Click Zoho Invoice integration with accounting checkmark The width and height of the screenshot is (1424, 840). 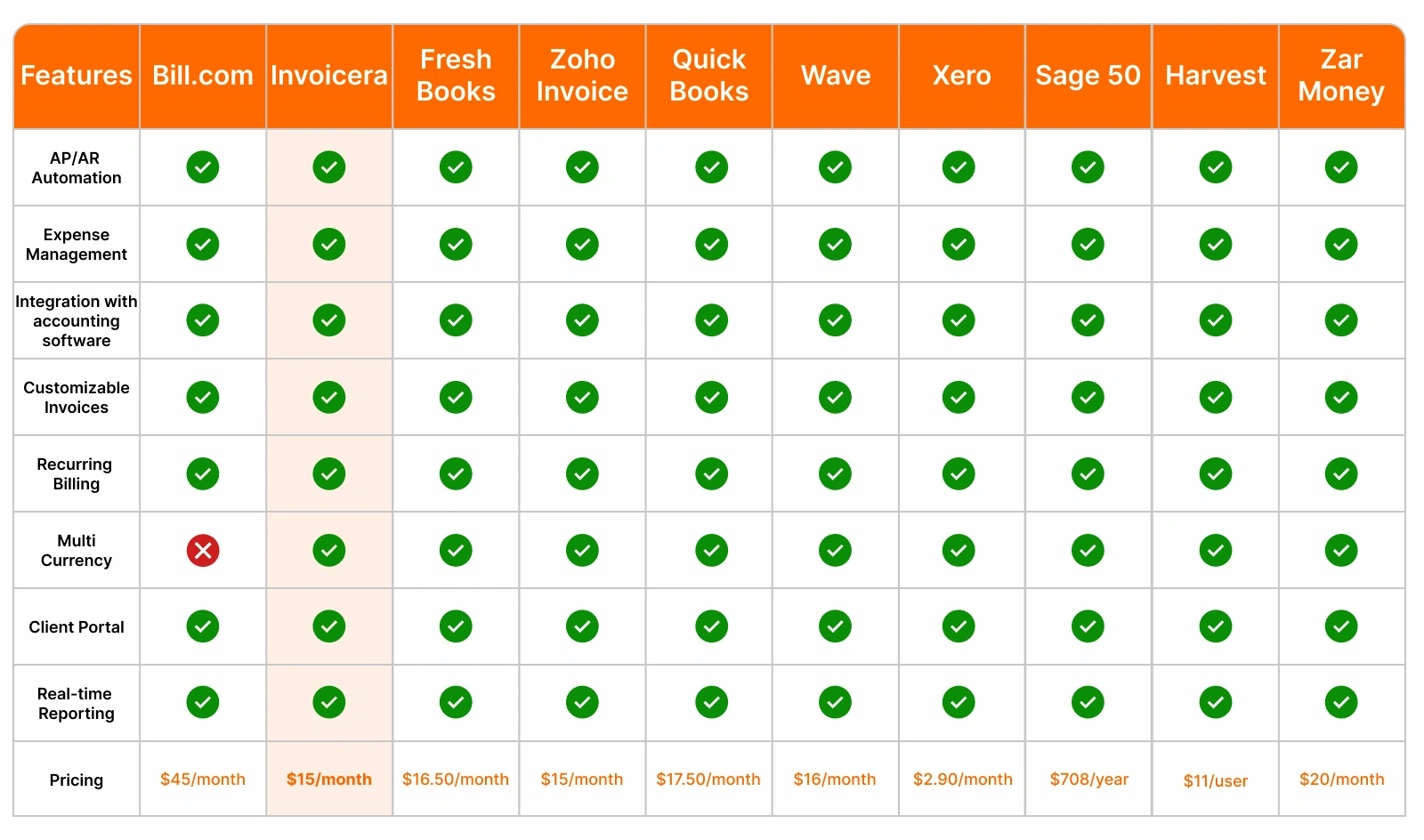pyautogui.click(x=582, y=320)
